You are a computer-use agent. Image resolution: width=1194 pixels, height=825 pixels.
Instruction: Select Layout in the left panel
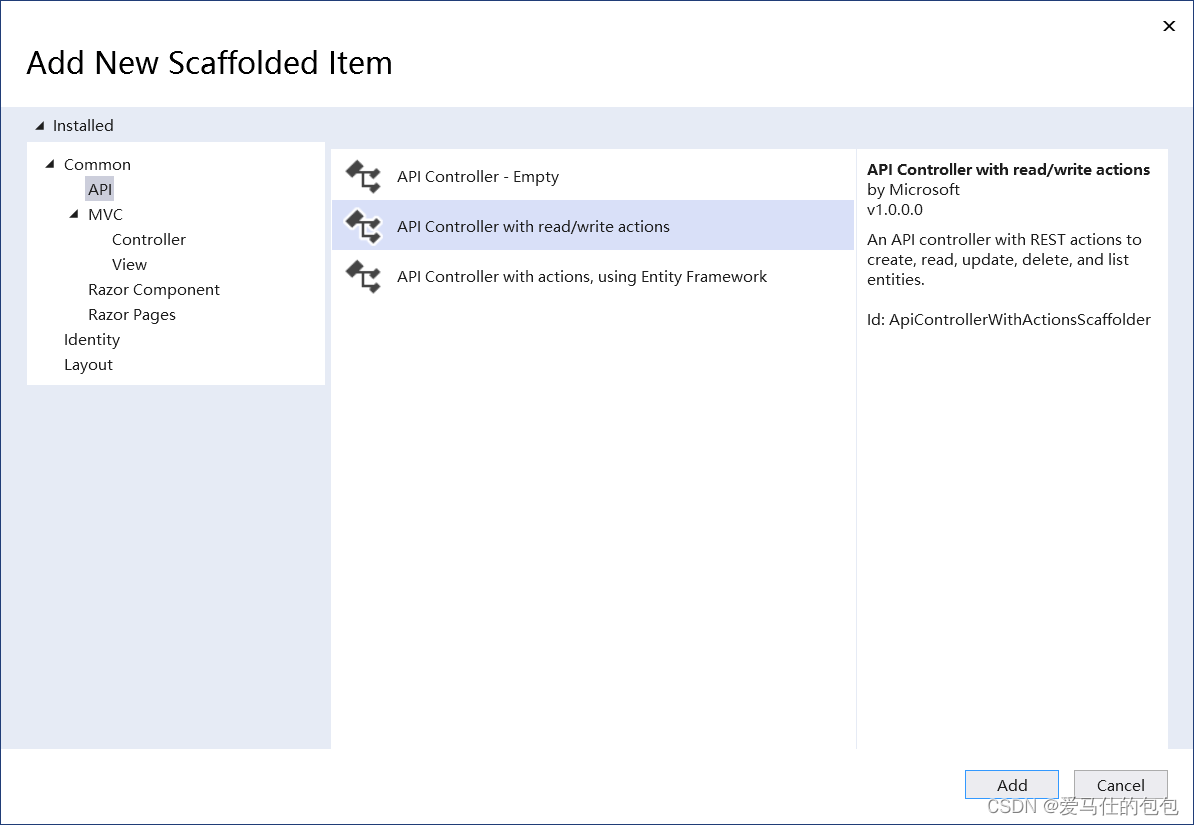tap(88, 364)
